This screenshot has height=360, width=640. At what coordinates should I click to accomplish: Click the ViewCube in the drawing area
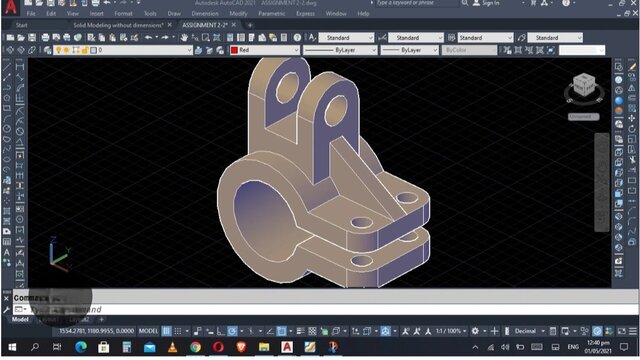(x=584, y=86)
